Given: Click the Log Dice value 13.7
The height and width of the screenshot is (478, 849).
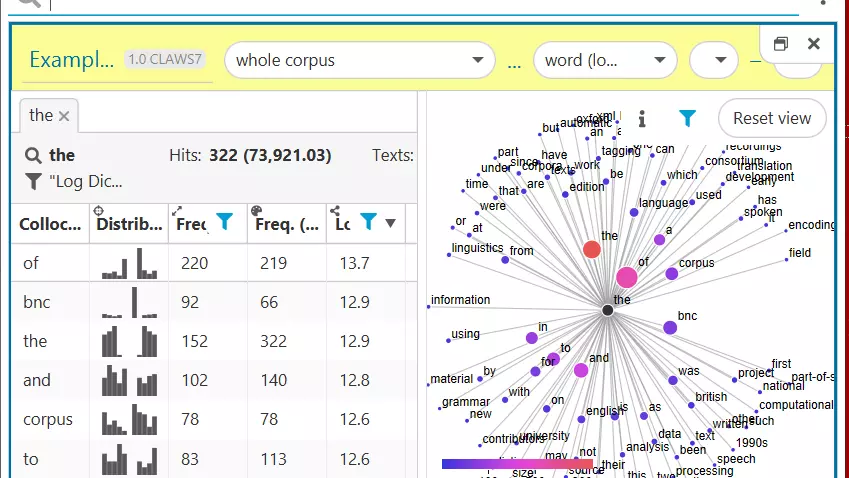Looking at the screenshot, I should 354,263.
